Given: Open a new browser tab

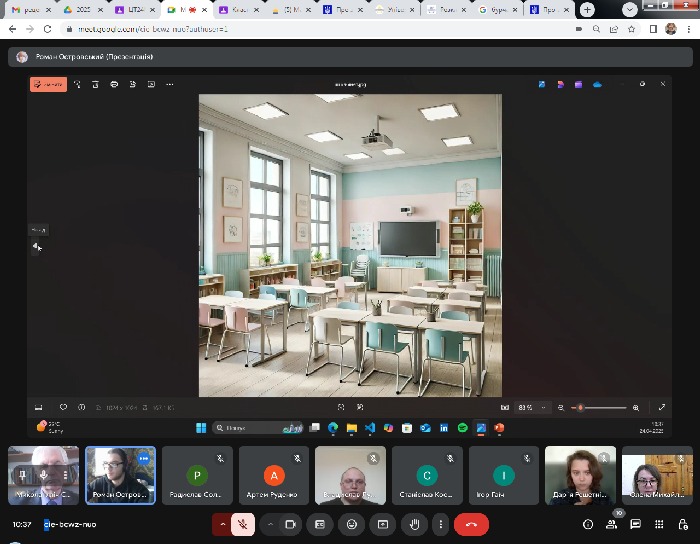Looking at the screenshot, I should [586, 10].
